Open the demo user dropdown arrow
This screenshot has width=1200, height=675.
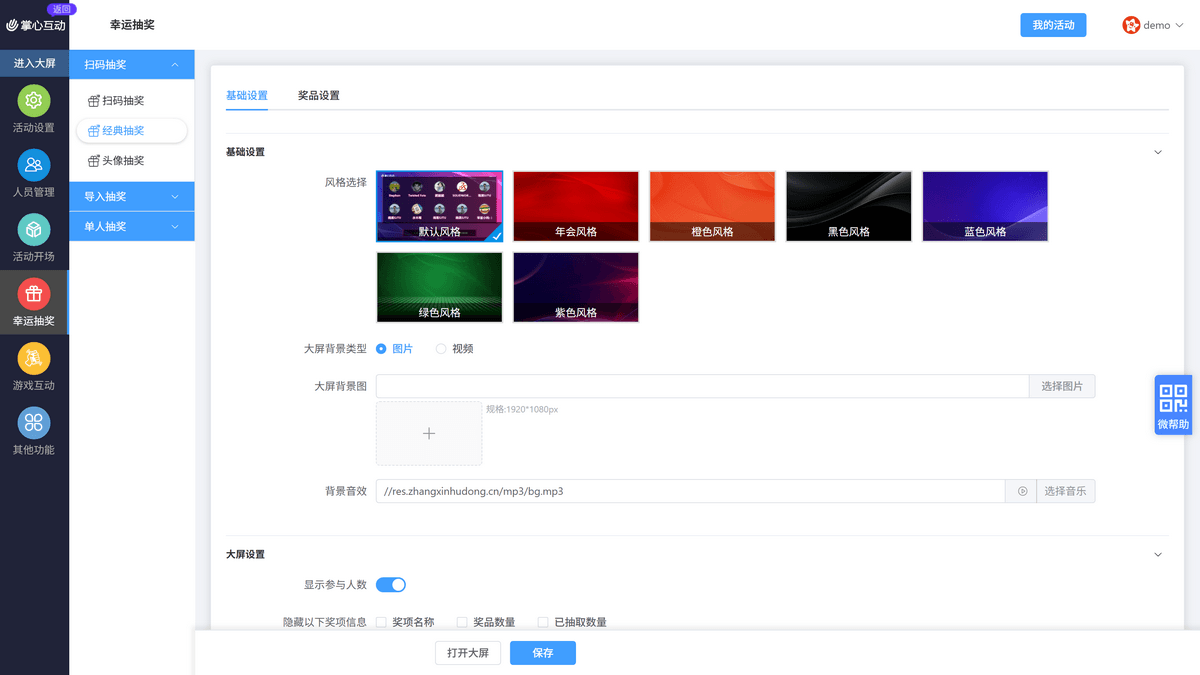tap(1178, 26)
